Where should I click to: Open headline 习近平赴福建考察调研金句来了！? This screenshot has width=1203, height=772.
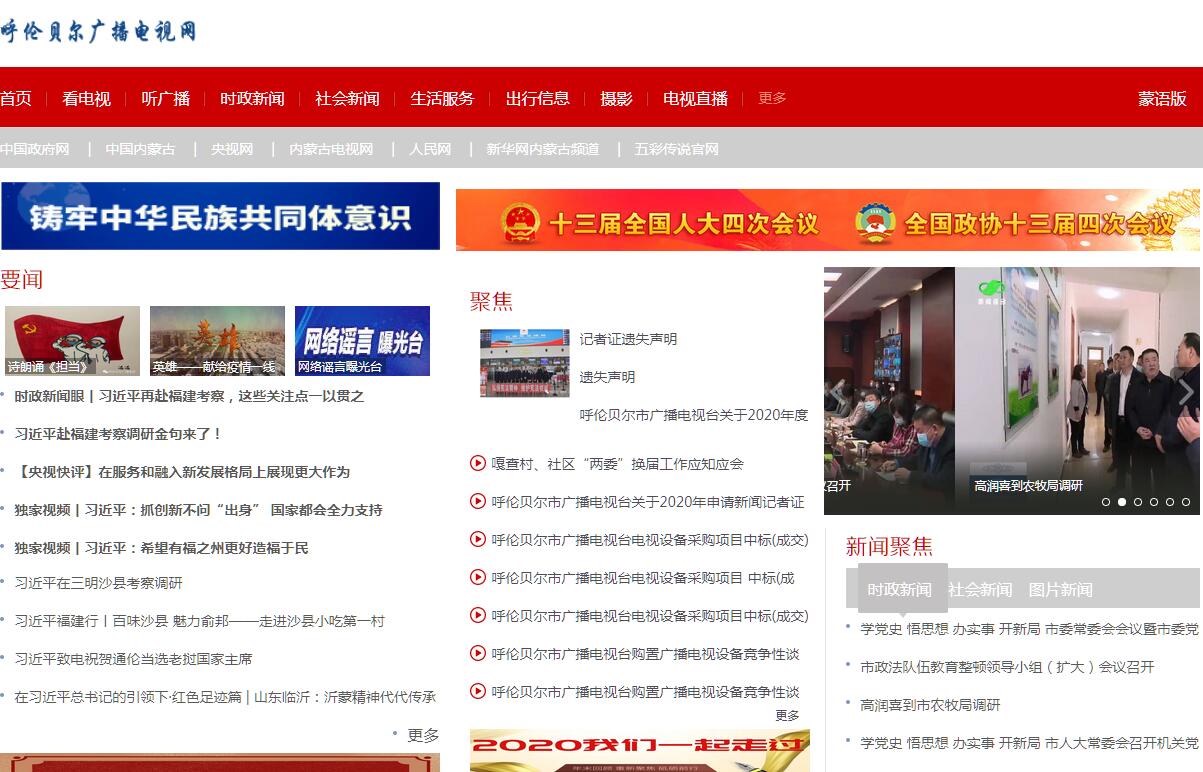coord(118,434)
